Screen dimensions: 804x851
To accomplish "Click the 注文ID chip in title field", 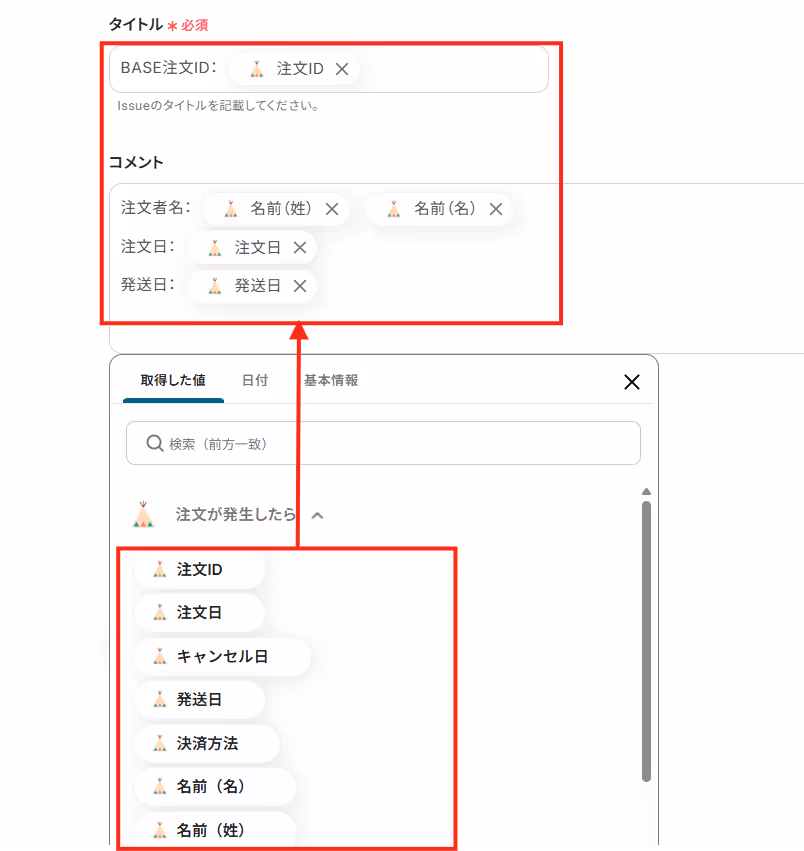I will [x=293, y=69].
